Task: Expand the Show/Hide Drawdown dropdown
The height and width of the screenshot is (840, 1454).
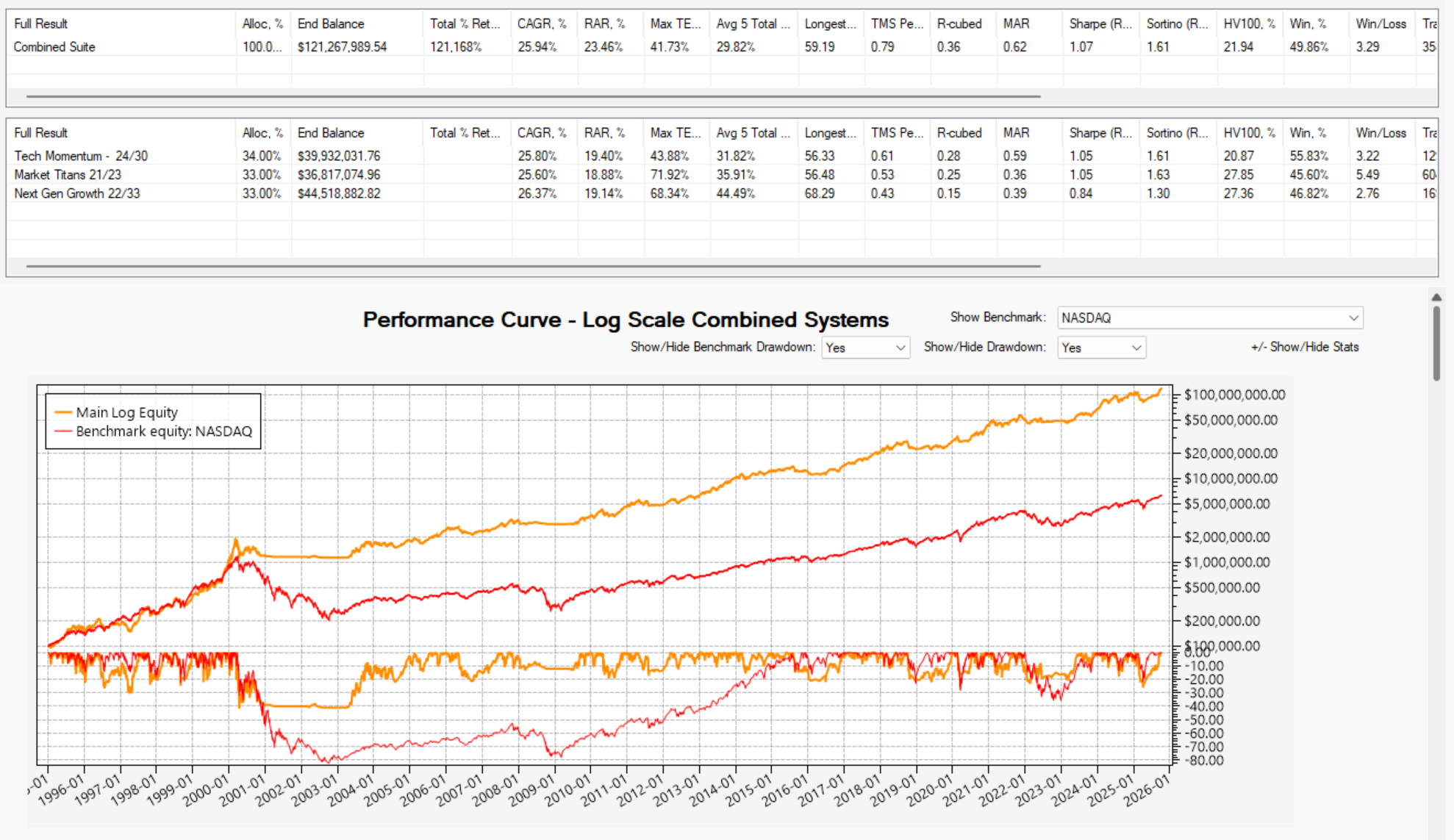Action: click(1101, 348)
